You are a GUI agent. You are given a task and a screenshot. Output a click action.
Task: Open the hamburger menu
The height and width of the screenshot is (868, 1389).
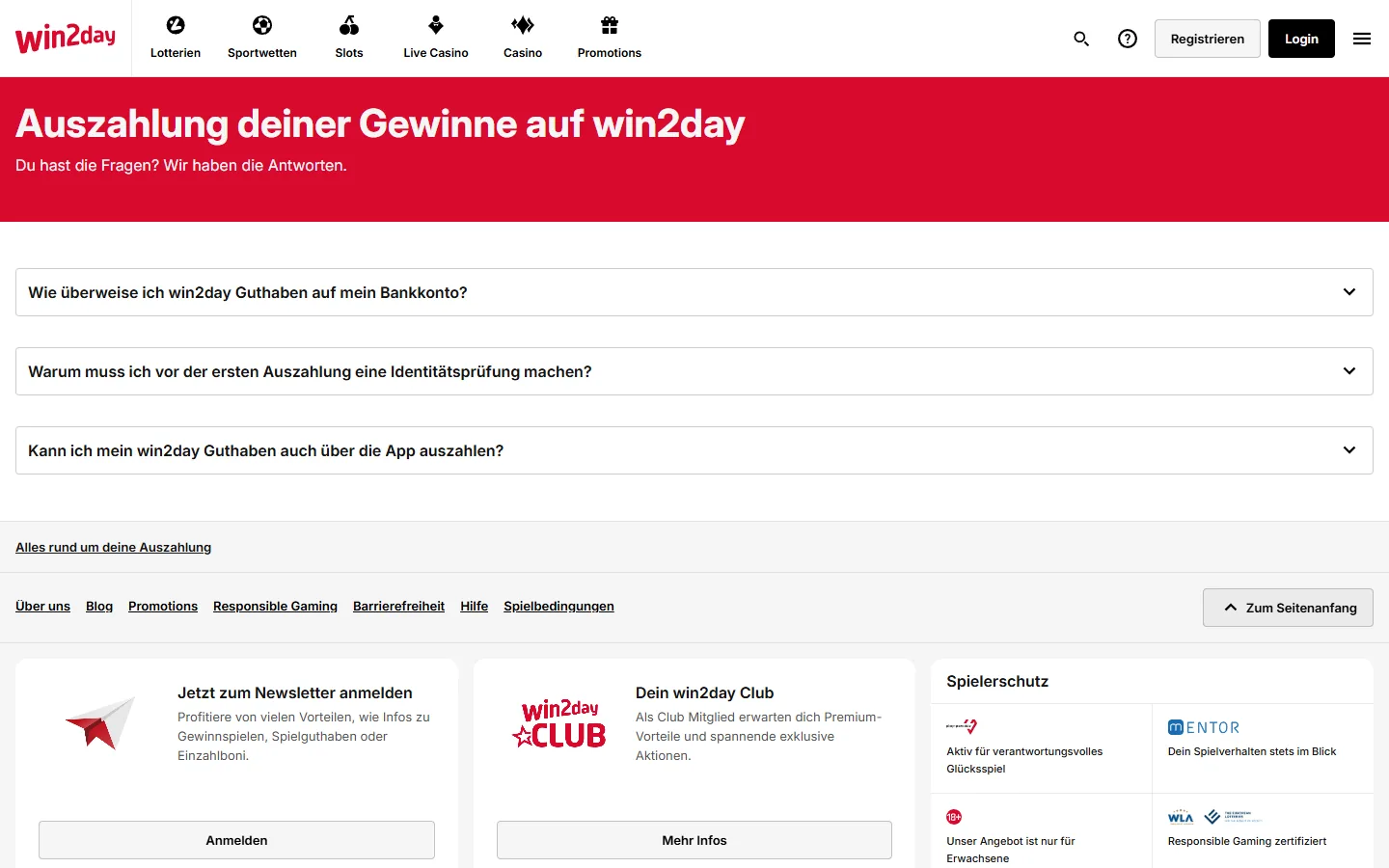[1362, 39]
